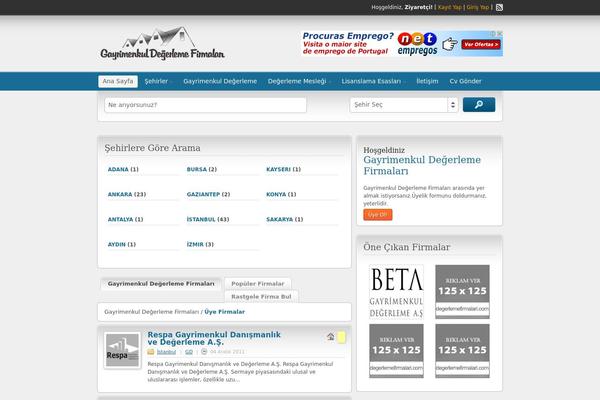
Task: Expand the Lisanslama Esasları menu
Action: [x=373, y=81]
